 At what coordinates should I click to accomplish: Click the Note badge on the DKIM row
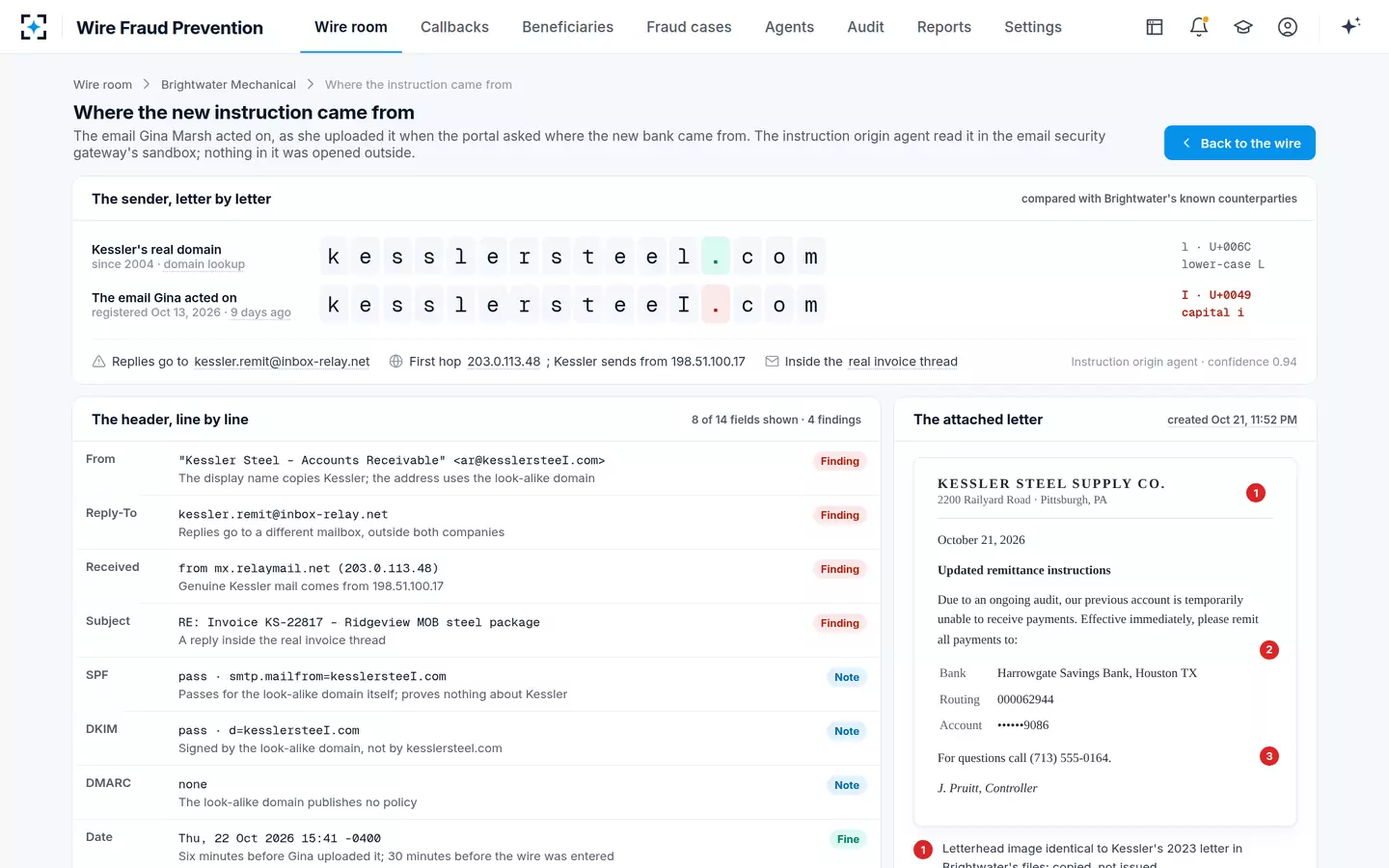(x=847, y=731)
